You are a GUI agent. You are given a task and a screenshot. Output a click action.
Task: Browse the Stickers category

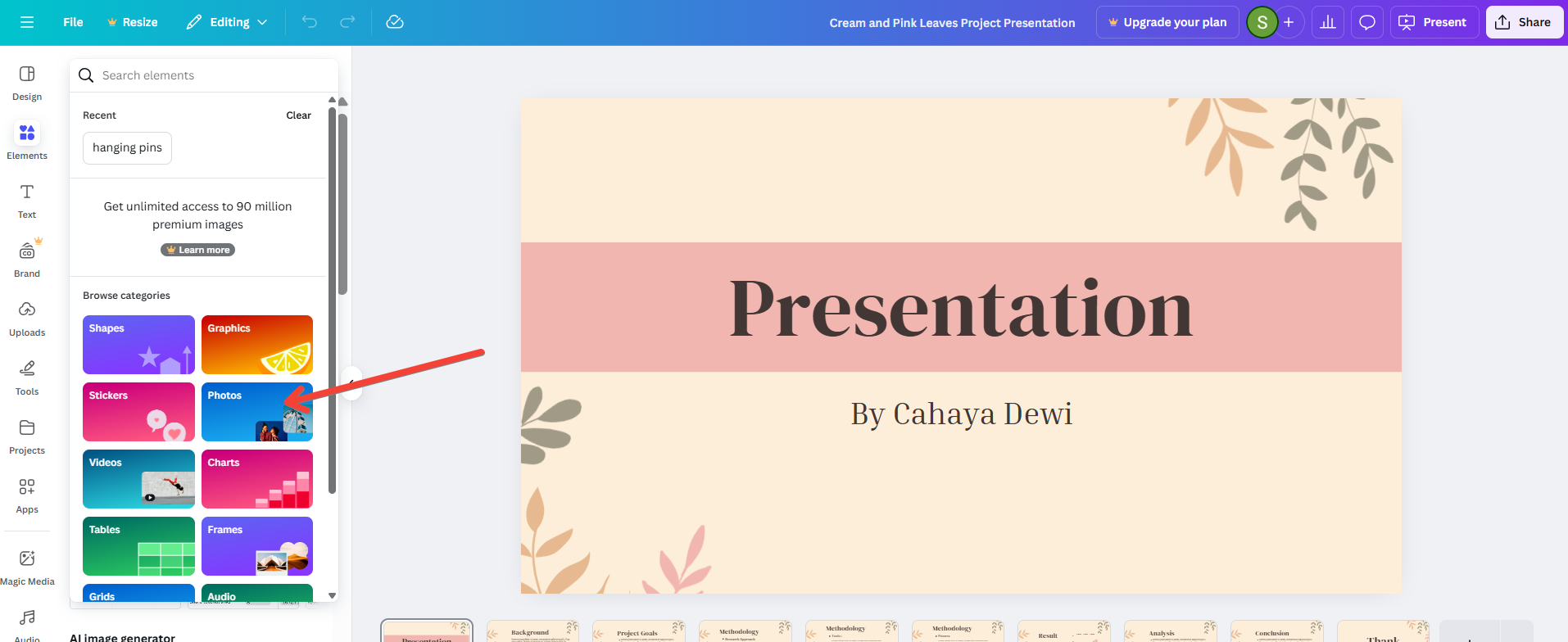[138, 412]
